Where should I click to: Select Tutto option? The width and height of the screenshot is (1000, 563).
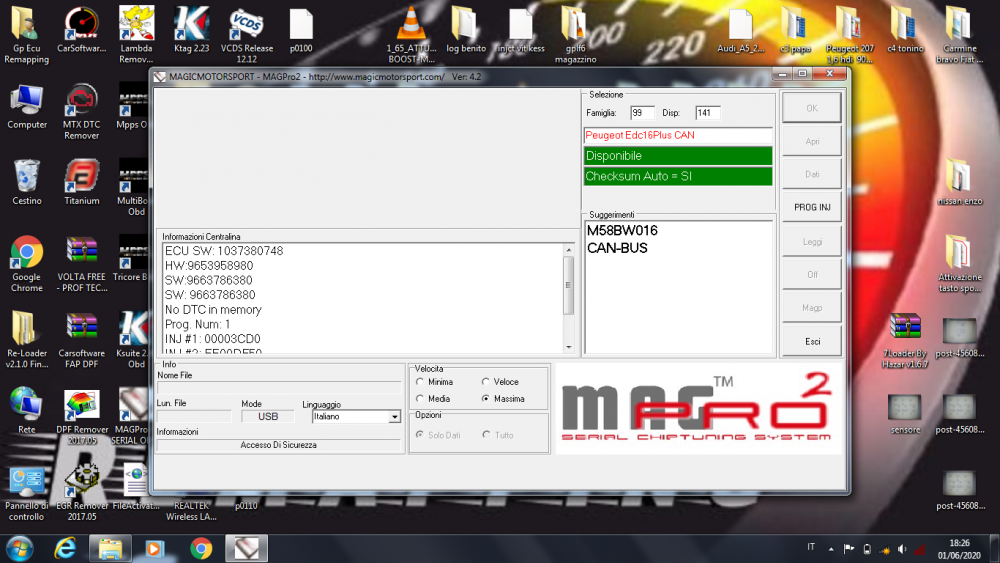[486, 435]
